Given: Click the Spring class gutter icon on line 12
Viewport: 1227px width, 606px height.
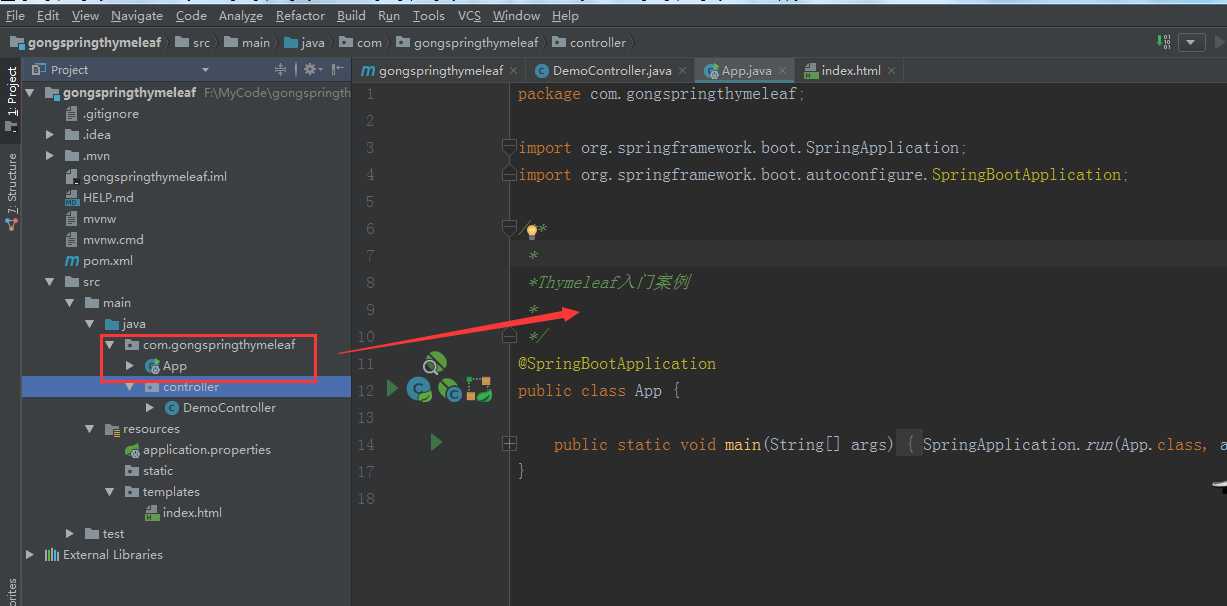Looking at the screenshot, I should coord(419,390).
